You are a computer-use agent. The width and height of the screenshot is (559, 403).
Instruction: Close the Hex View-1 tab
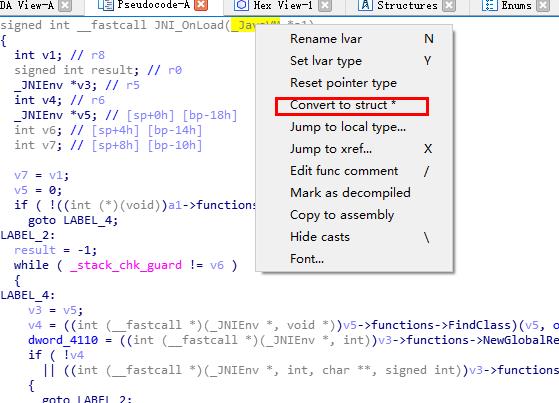(x=325, y=5)
